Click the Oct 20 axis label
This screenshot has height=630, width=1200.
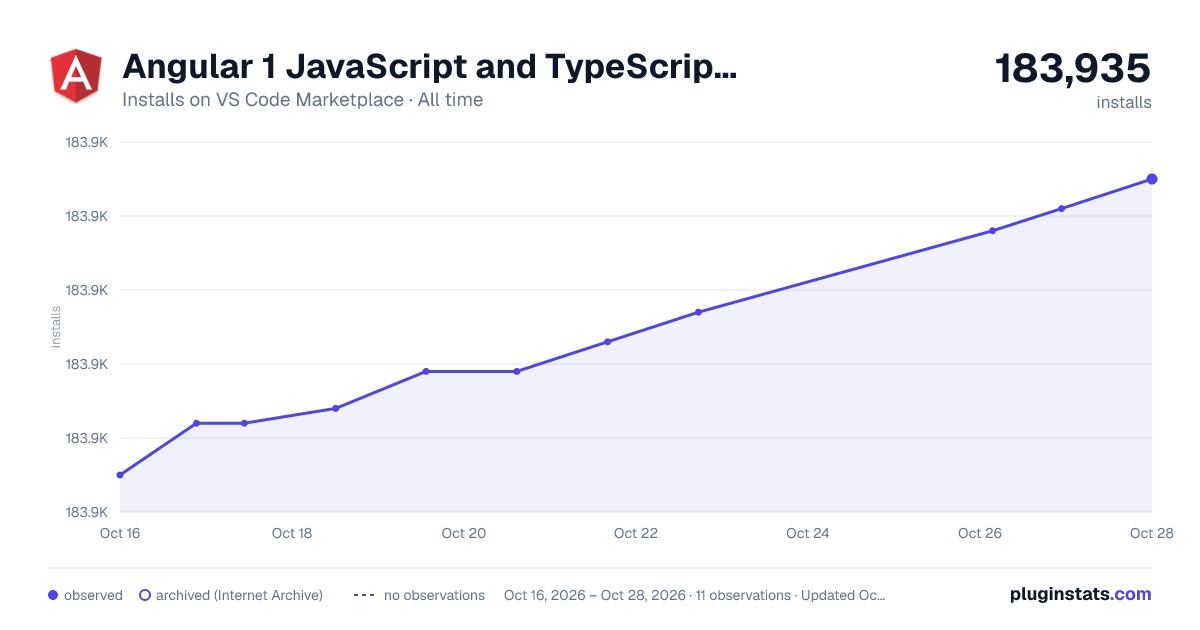click(x=464, y=533)
